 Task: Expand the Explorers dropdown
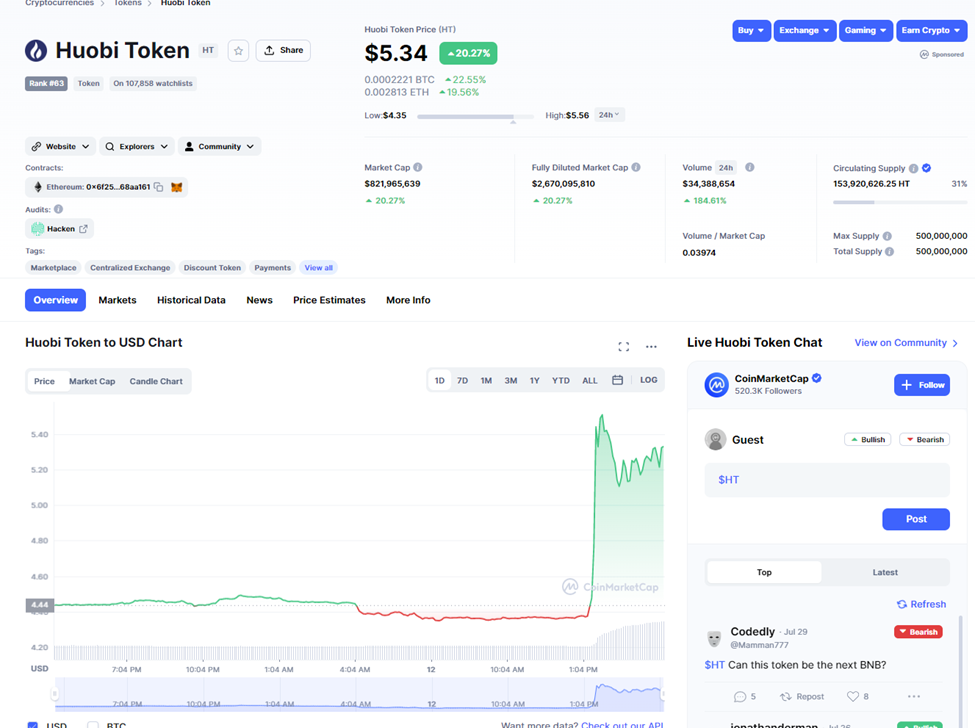coord(137,147)
